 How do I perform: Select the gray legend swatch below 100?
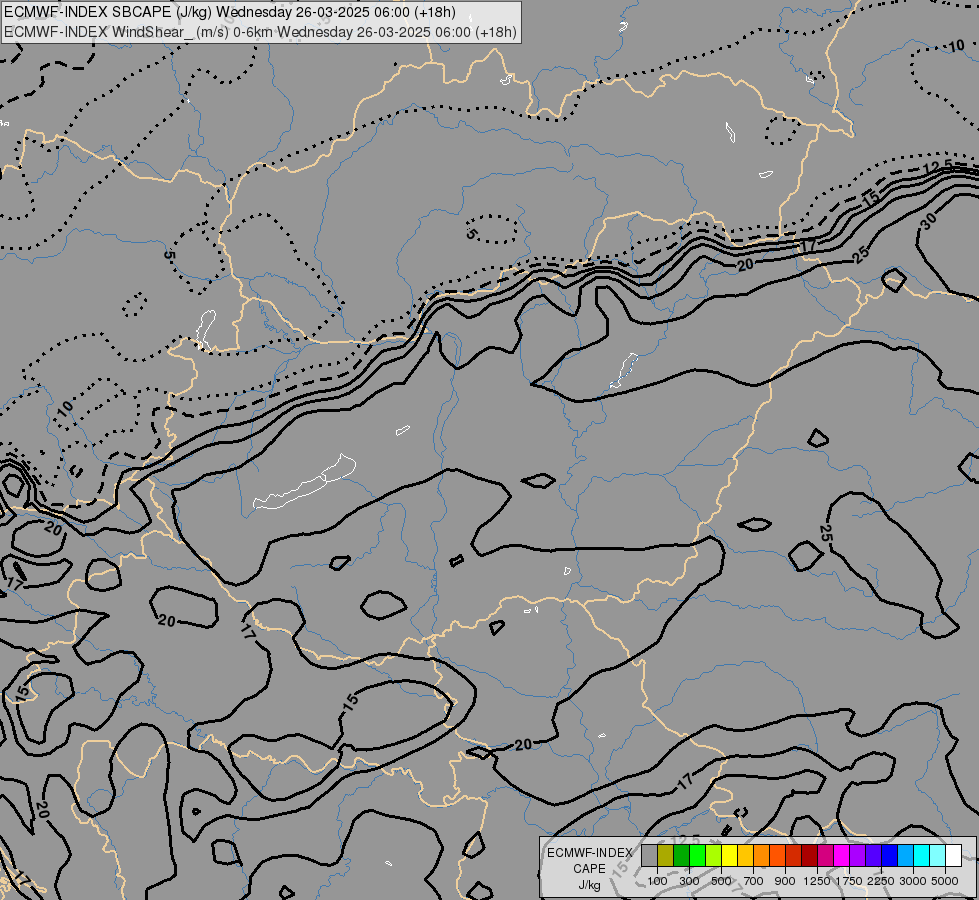[649, 856]
